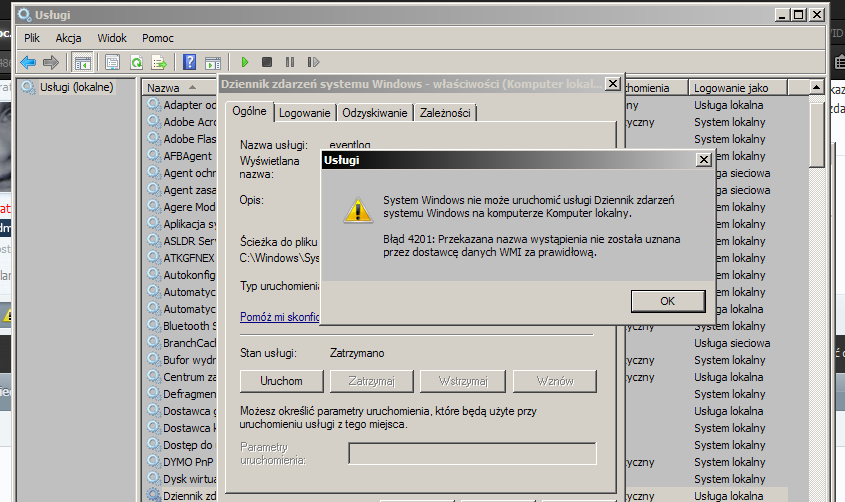Open the Pomoc menu
Image resolution: width=845 pixels, height=502 pixels.
[x=158, y=38]
